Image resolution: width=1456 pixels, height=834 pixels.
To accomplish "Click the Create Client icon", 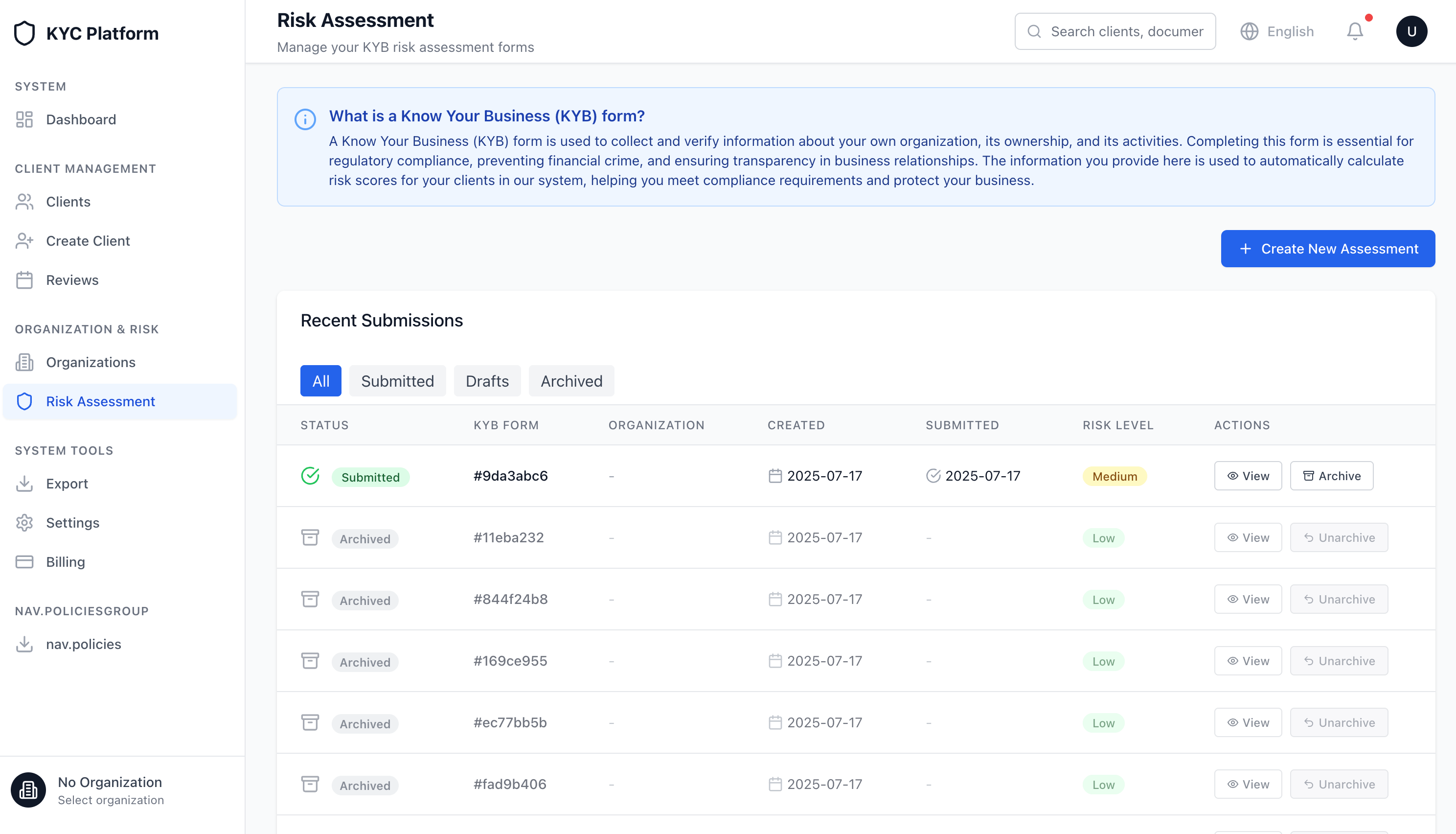I will pos(24,241).
